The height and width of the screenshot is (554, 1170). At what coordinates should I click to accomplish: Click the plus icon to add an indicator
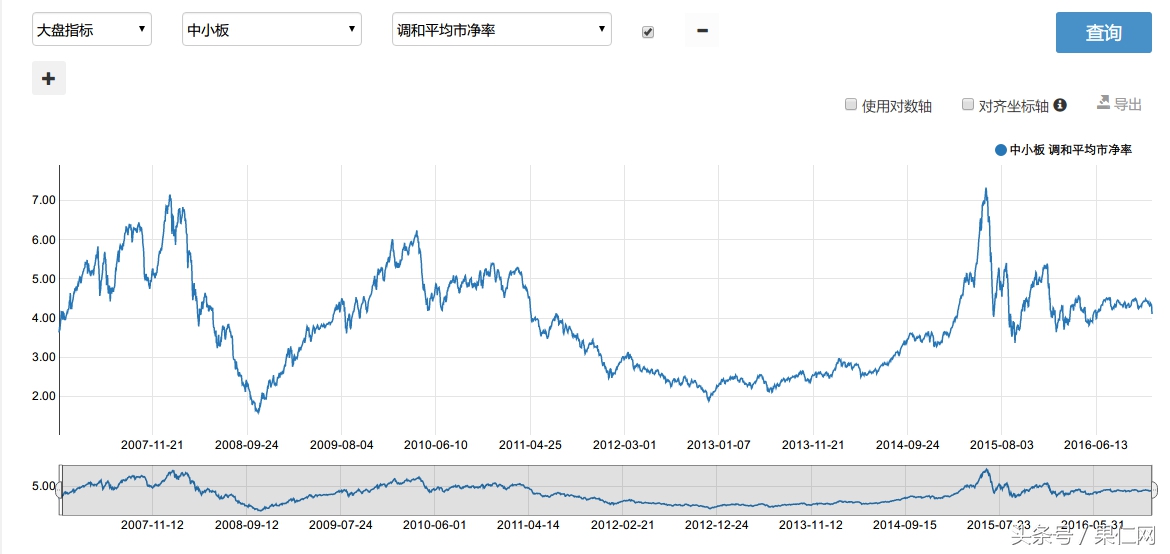click(x=49, y=78)
